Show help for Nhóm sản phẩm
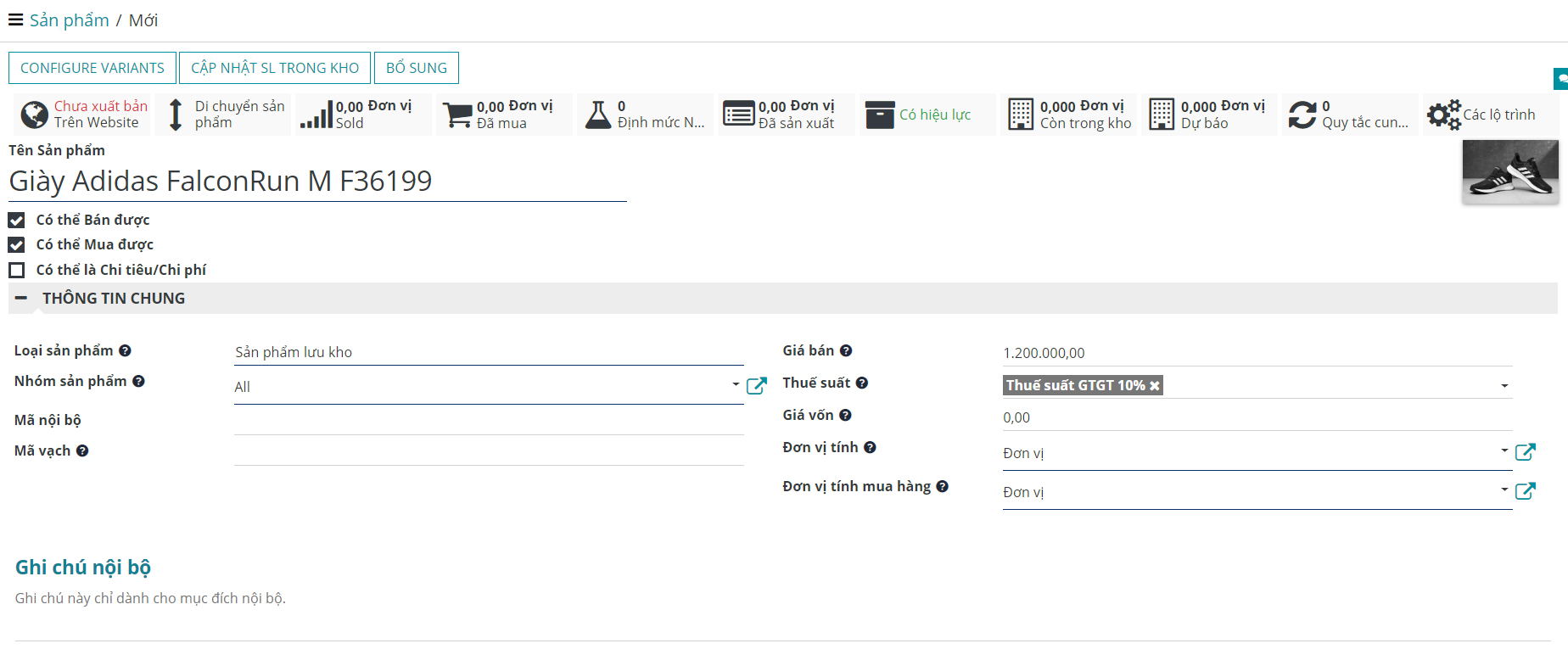 (138, 381)
